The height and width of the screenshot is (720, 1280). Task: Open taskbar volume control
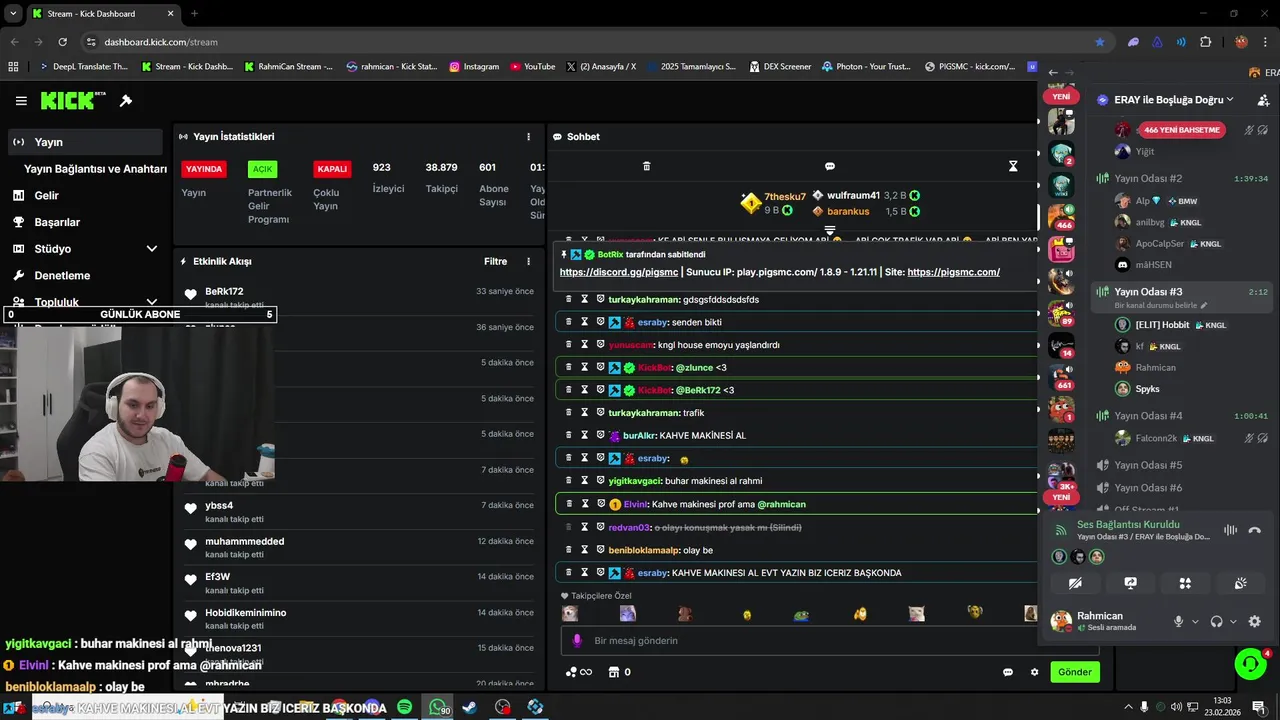(x=1176, y=708)
